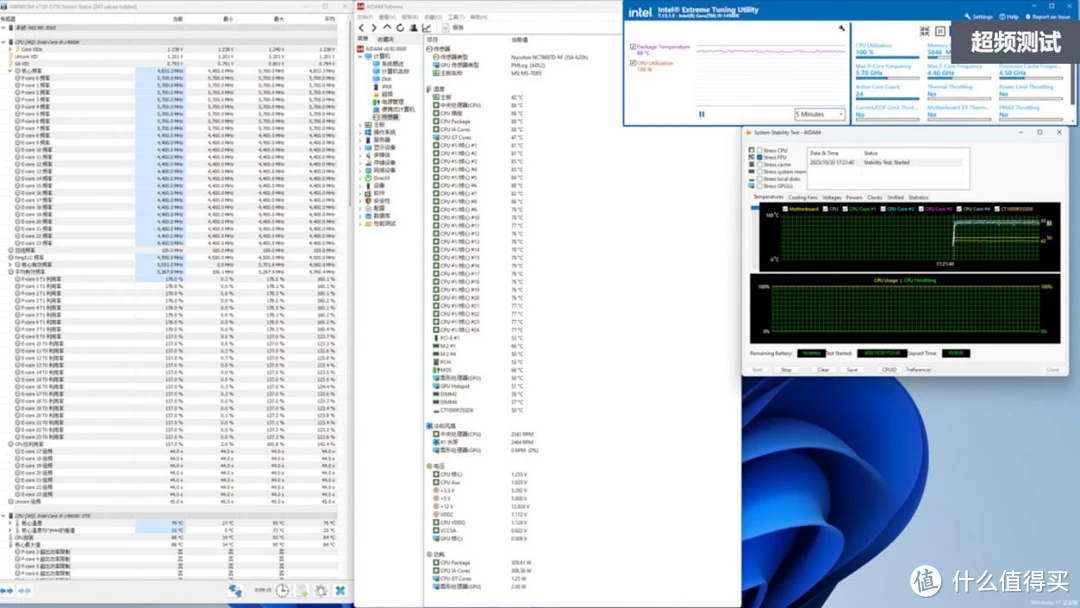This screenshot has width=1080, height=608.
Task: Open the 5 Minutes duration dropdown
Action: [x=820, y=114]
